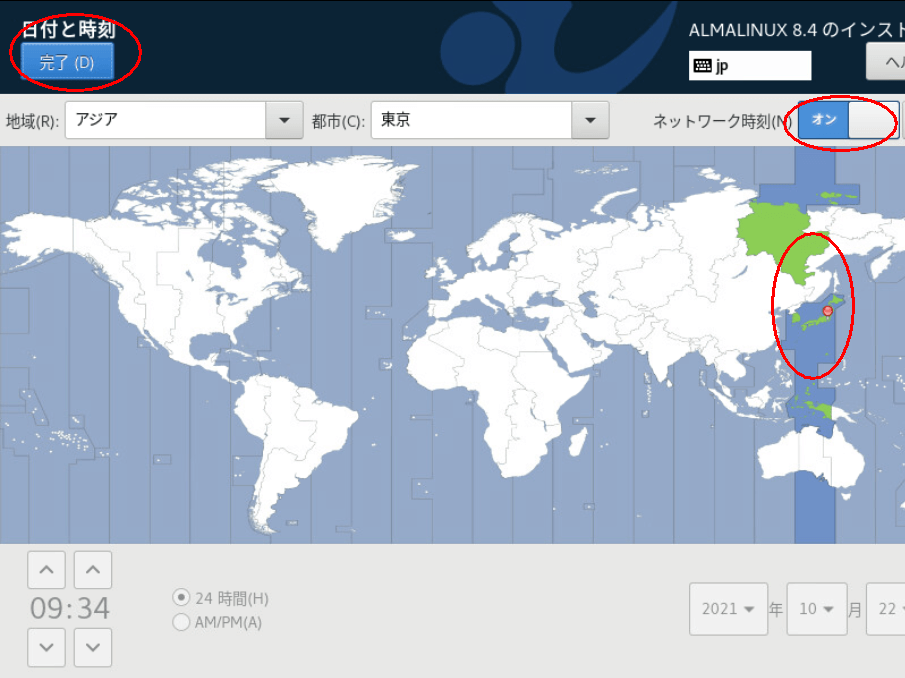Click the help button in header
Image resolution: width=905 pixels, height=678 pixels.
point(886,62)
